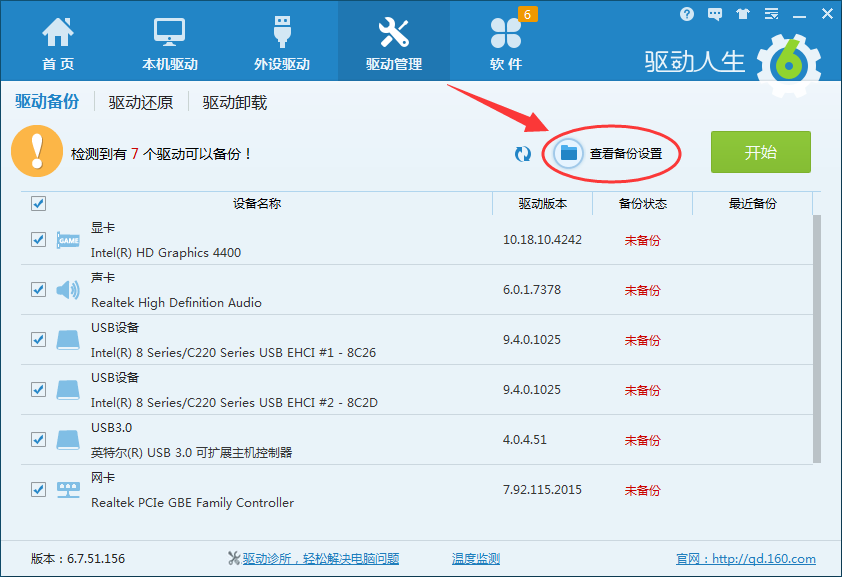Click the 显卡 graphics card icon
The width and height of the screenshot is (842, 577).
point(68,240)
